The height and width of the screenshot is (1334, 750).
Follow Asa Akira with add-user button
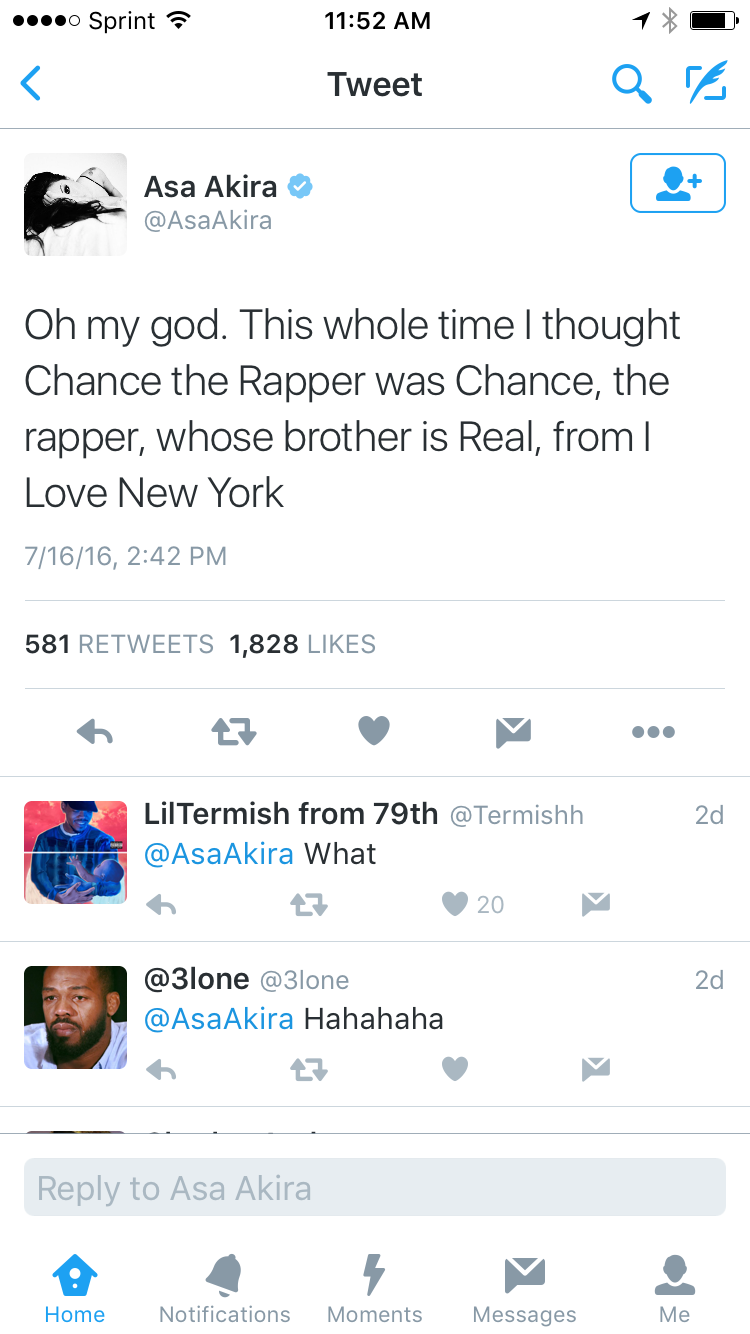[677, 183]
